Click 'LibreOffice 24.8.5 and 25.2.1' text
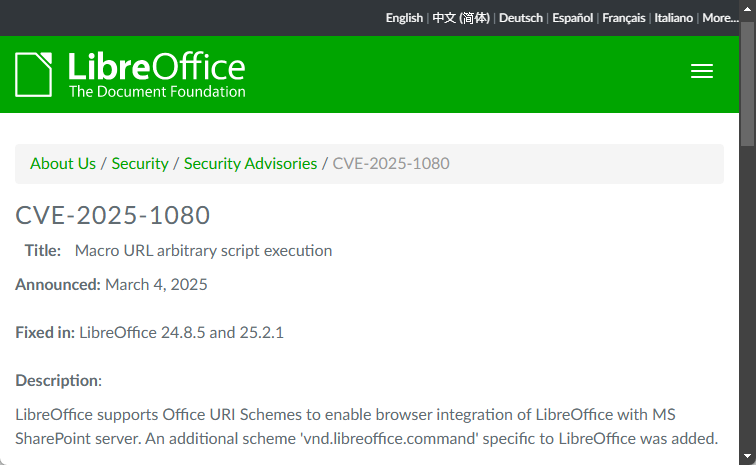This screenshot has height=465, width=756. tap(181, 333)
